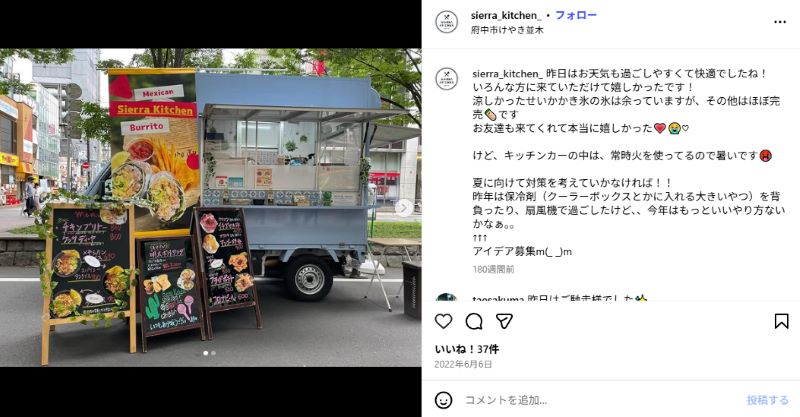This screenshot has height=417, width=800.
Task: Click avatar beside the caption text
Action: (x=446, y=79)
